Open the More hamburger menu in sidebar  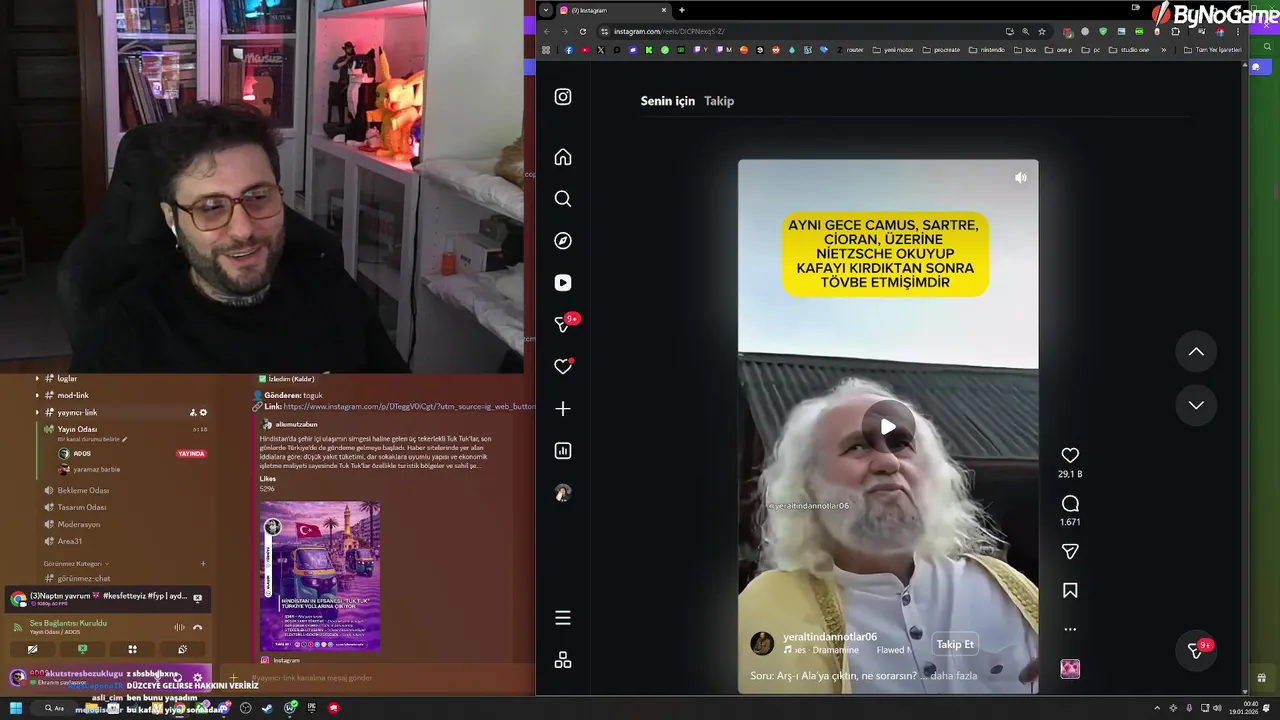point(563,618)
